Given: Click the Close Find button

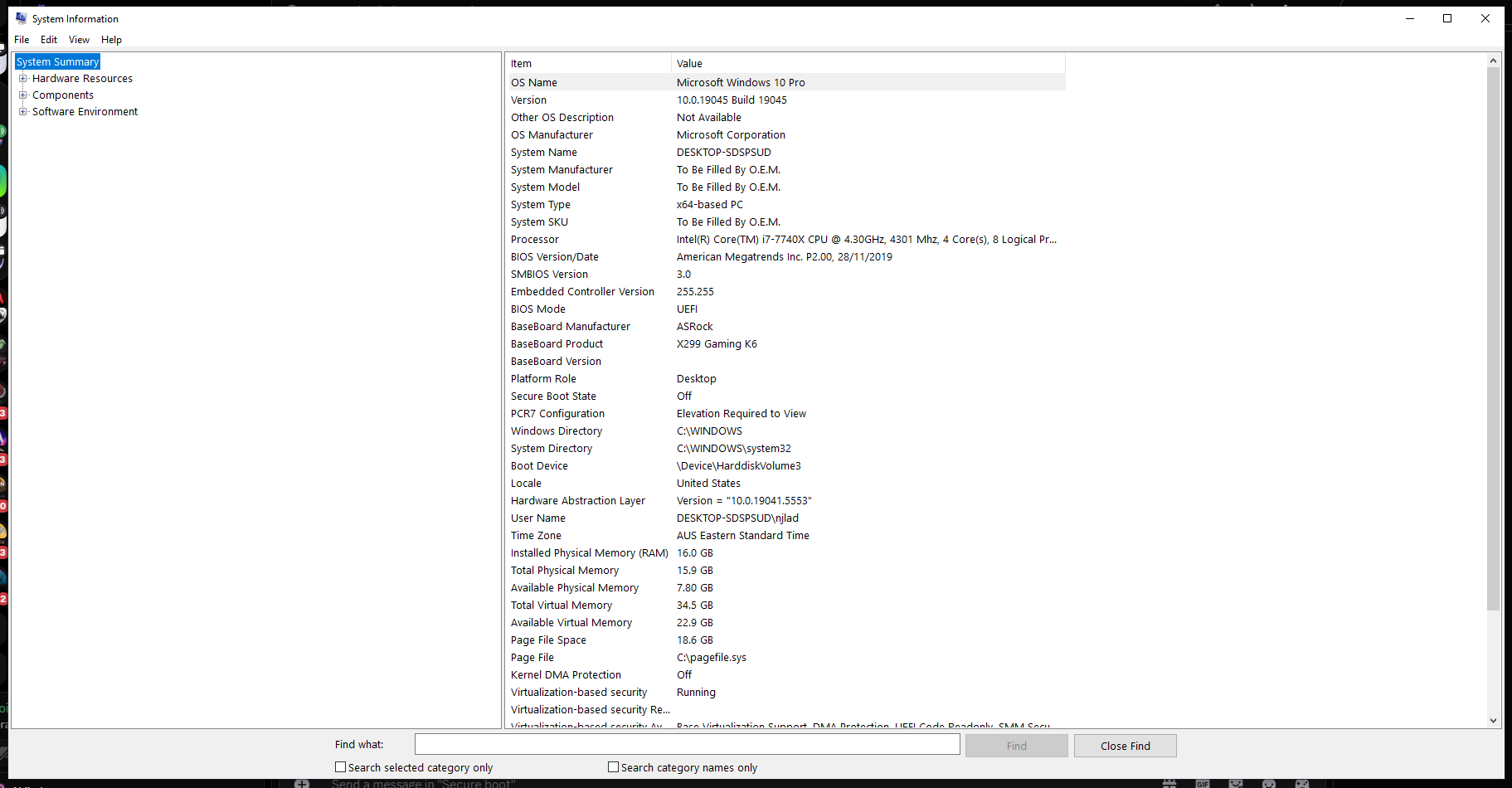Looking at the screenshot, I should point(1125,746).
